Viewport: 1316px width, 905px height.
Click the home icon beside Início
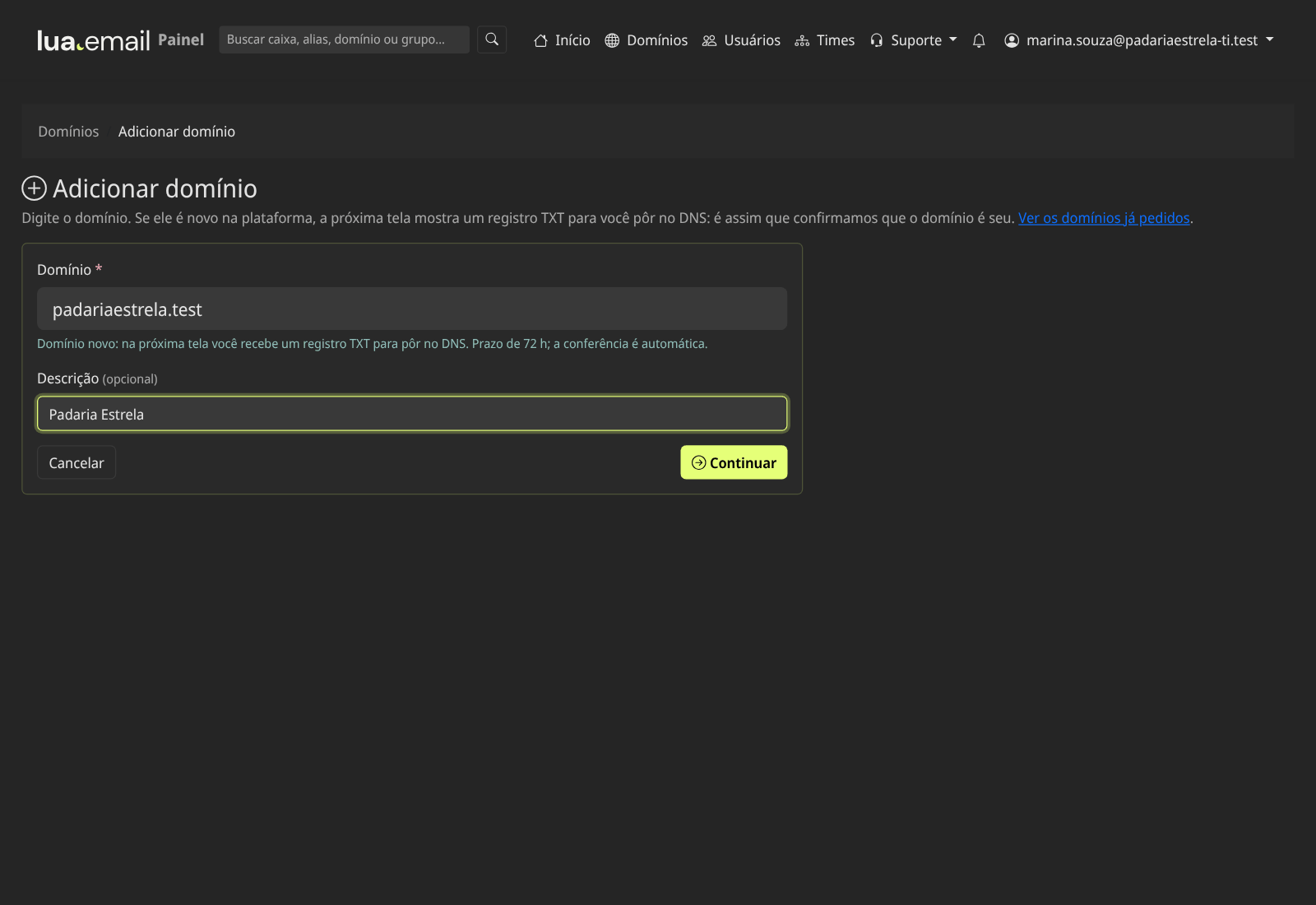coord(540,40)
